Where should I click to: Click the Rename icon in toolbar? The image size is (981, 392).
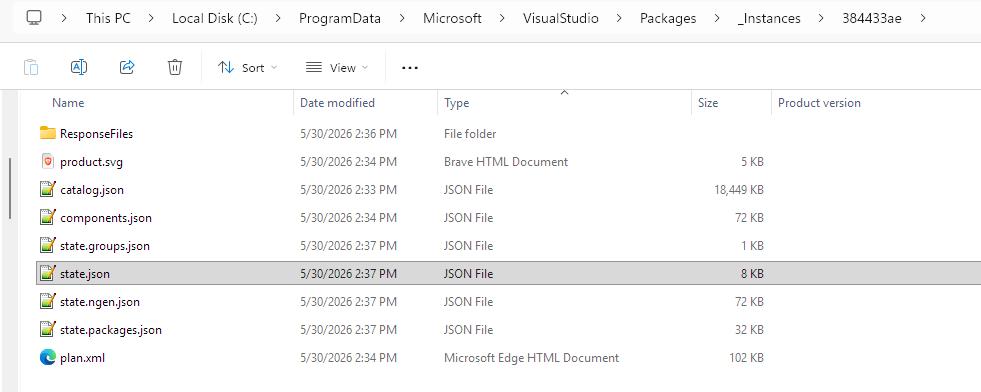(x=79, y=67)
